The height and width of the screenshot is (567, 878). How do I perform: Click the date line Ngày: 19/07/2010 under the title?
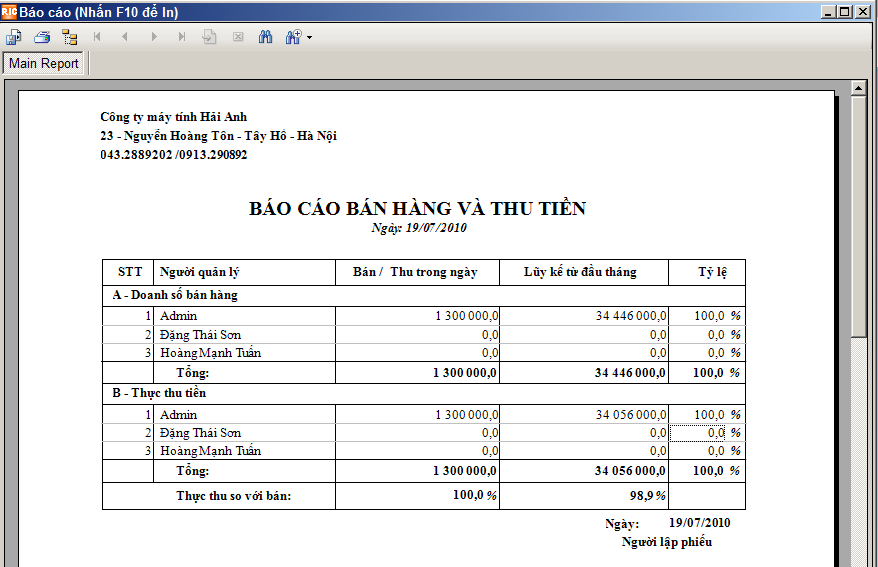[419, 228]
